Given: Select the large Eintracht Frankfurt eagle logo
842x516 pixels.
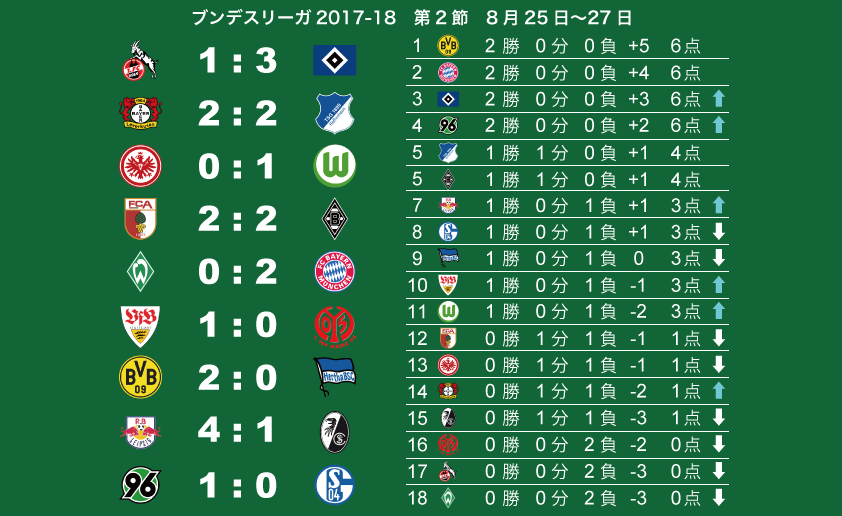Looking at the screenshot, I should [140, 166].
